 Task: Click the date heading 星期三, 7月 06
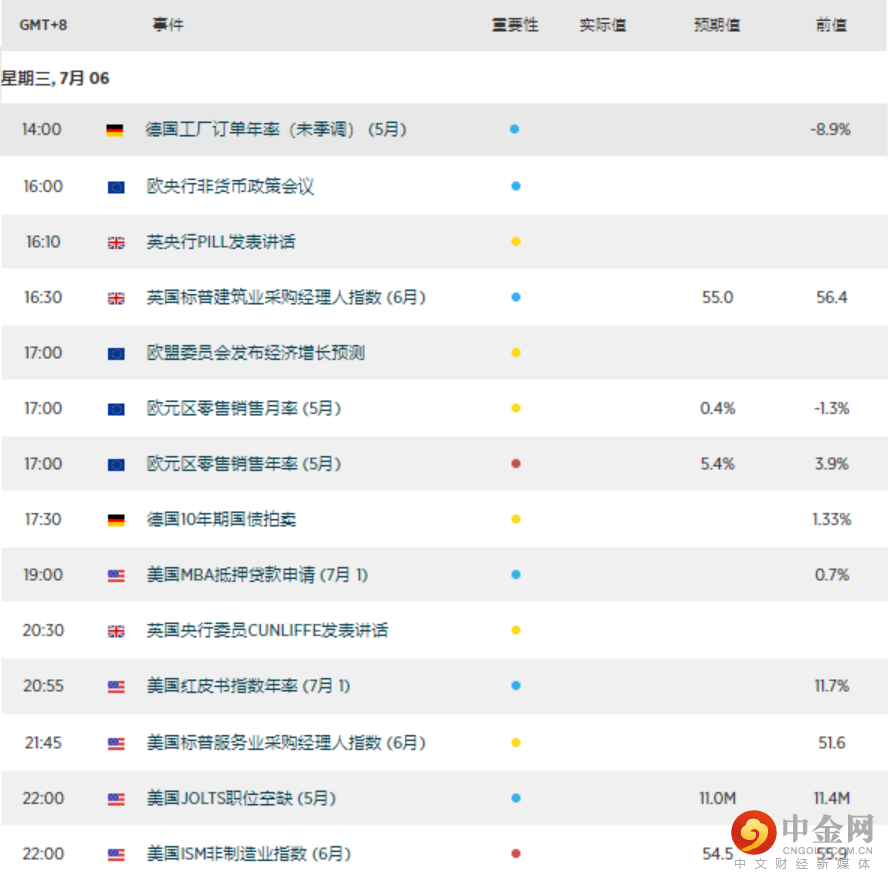(x=55, y=78)
